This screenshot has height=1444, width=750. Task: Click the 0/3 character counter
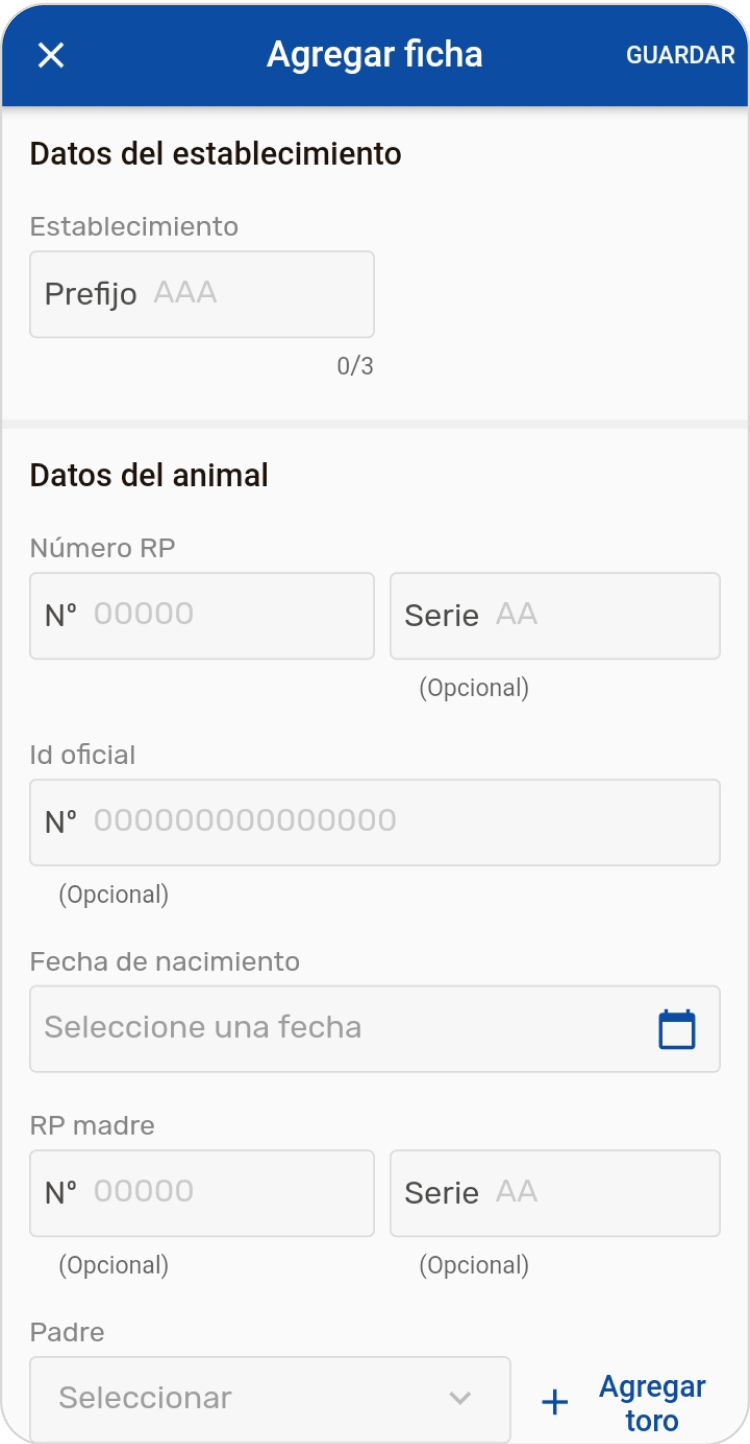[355, 367]
